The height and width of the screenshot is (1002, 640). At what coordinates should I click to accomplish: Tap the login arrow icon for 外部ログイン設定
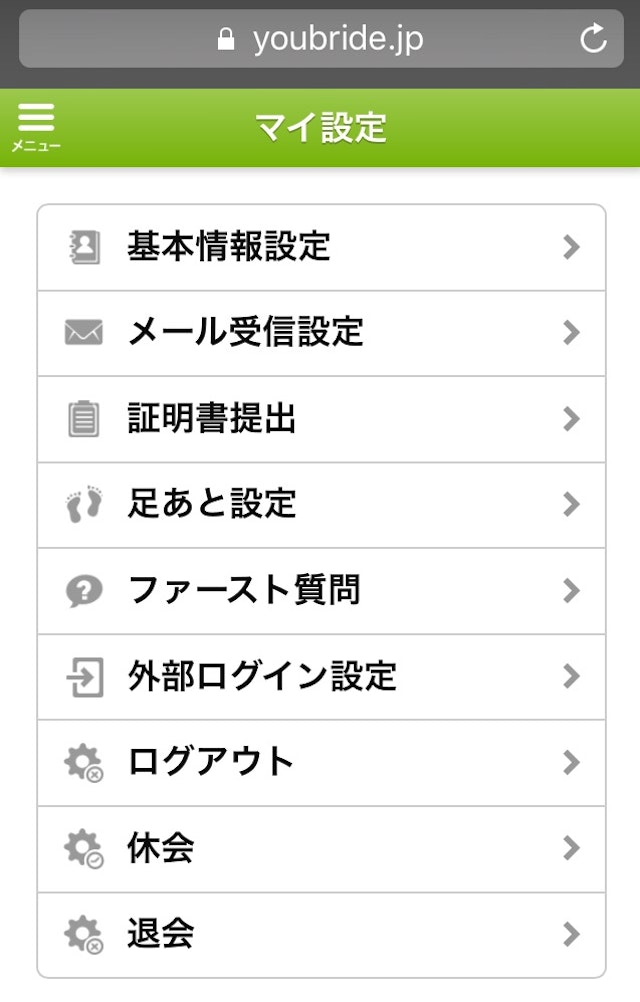pyautogui.click(x=85, y=676)
